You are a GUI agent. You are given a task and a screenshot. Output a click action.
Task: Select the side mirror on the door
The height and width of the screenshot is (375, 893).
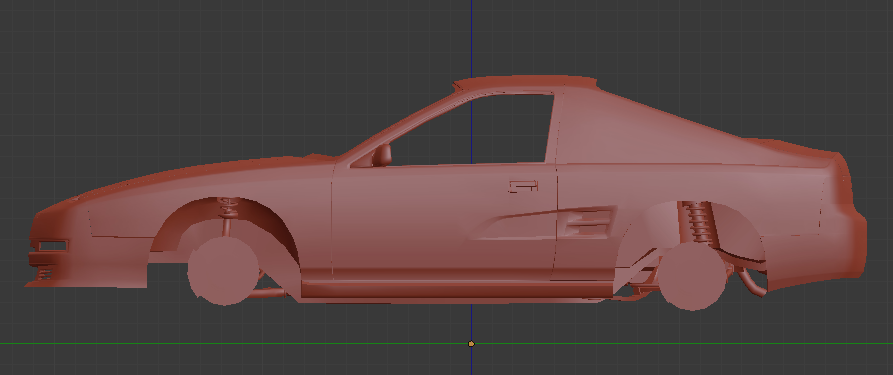coord(382,155)
